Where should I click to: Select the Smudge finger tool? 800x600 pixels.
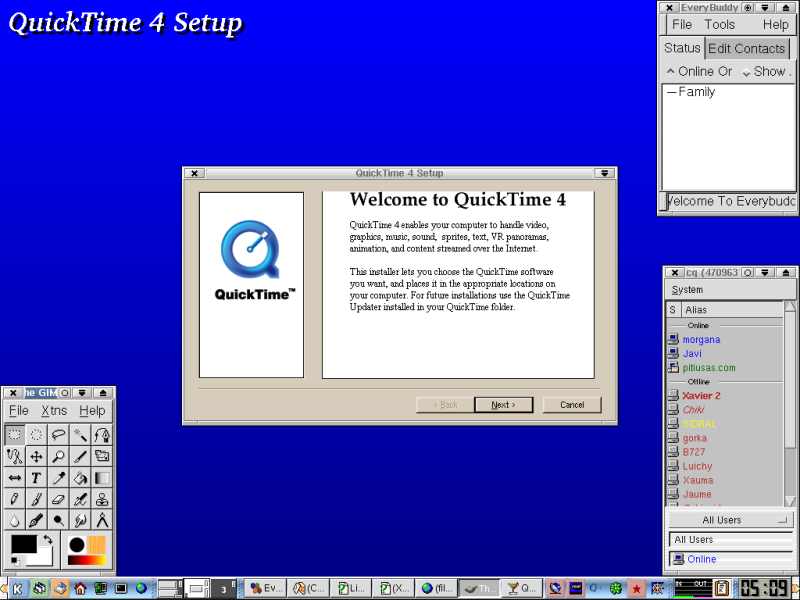click(80, 520)
